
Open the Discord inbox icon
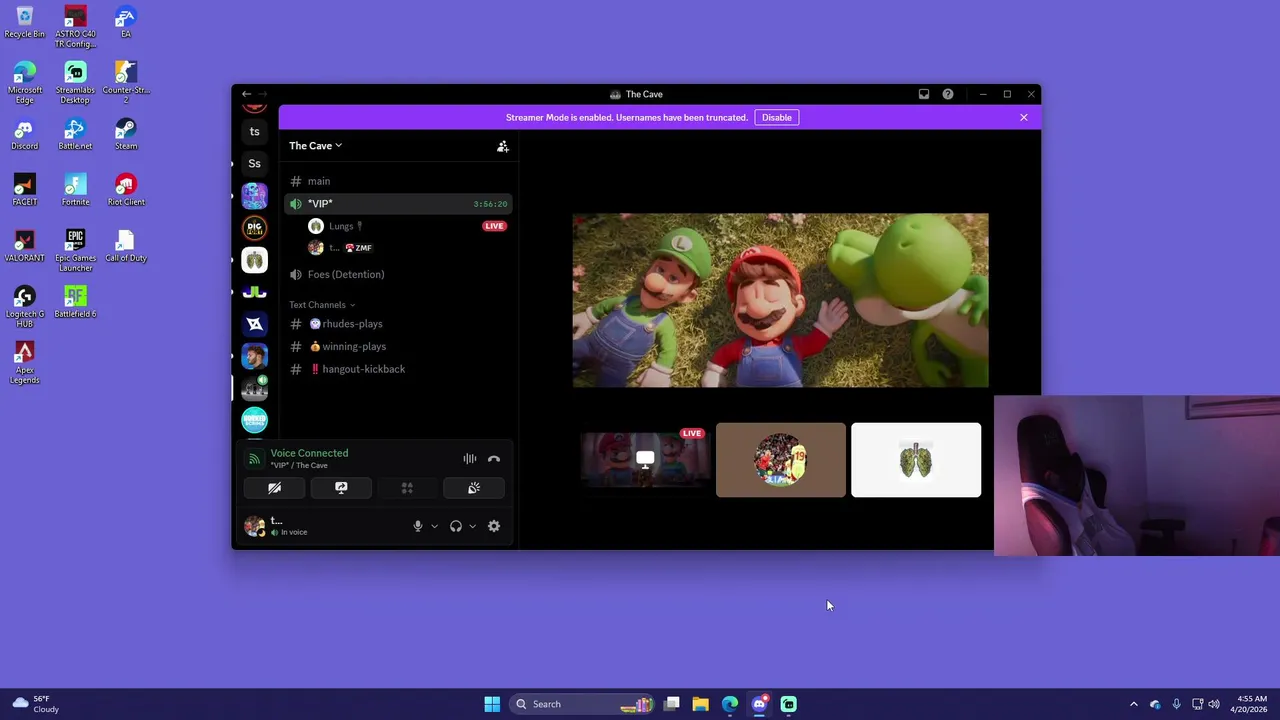[x=924, y=94]
